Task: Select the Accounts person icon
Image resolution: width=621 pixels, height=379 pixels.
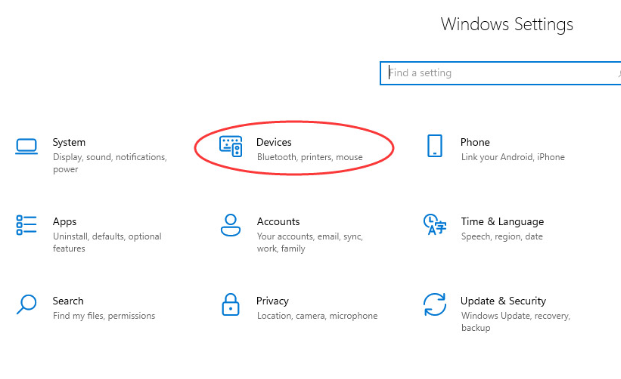Action: click(x=230, y=225)
